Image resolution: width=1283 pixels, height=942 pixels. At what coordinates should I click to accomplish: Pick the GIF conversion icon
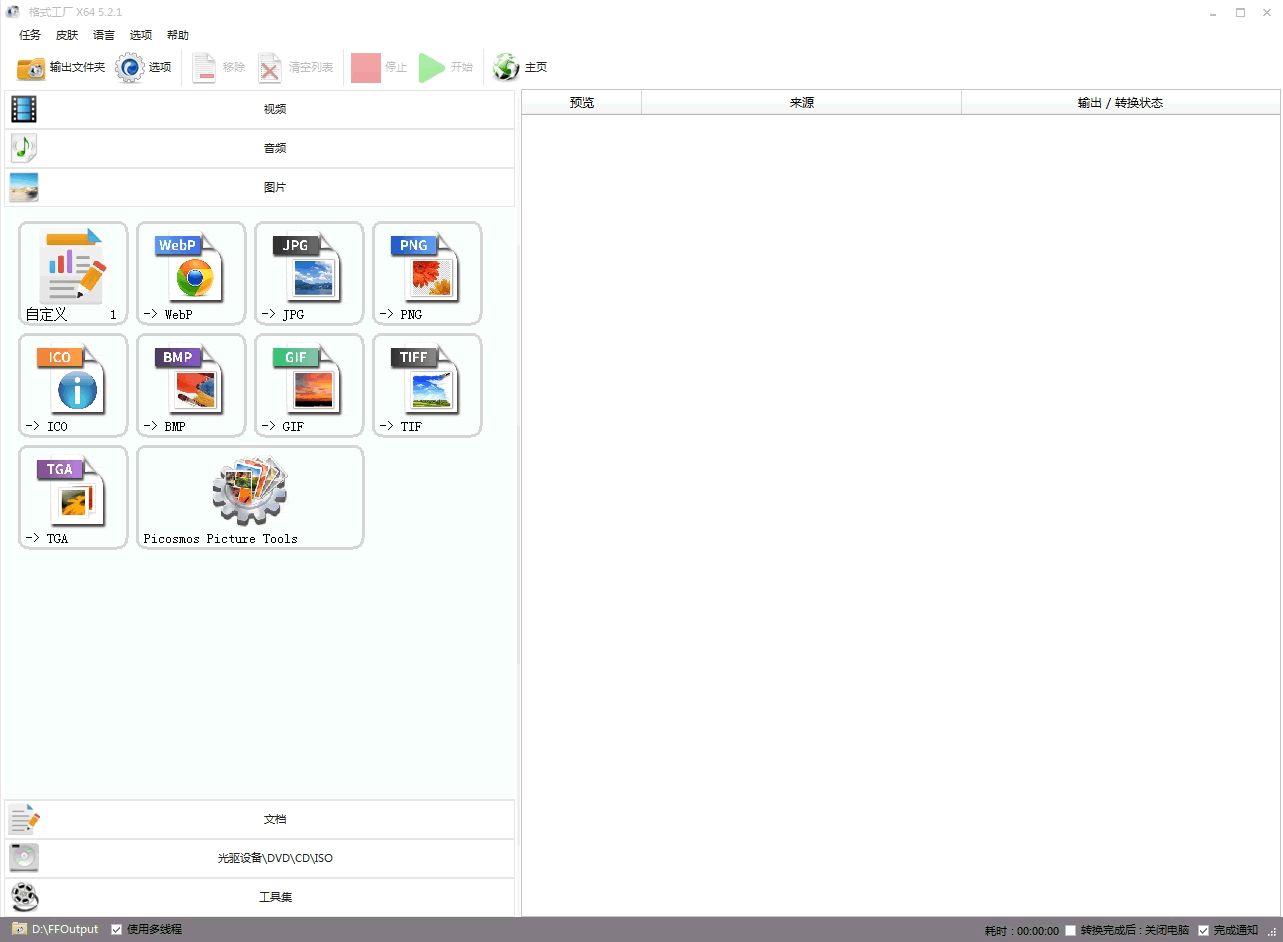[308, 384]
